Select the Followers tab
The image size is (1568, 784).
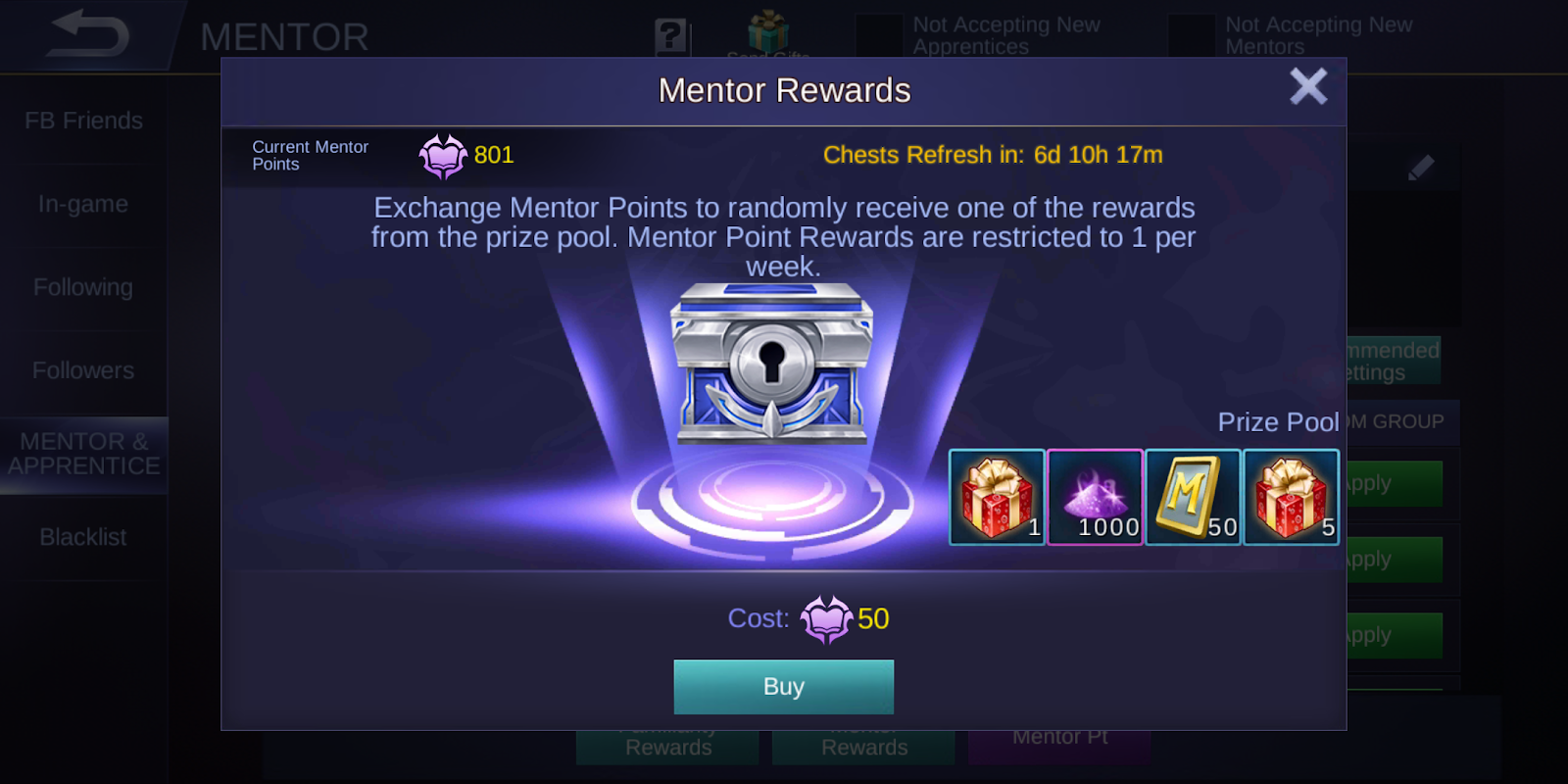point(84,370)
